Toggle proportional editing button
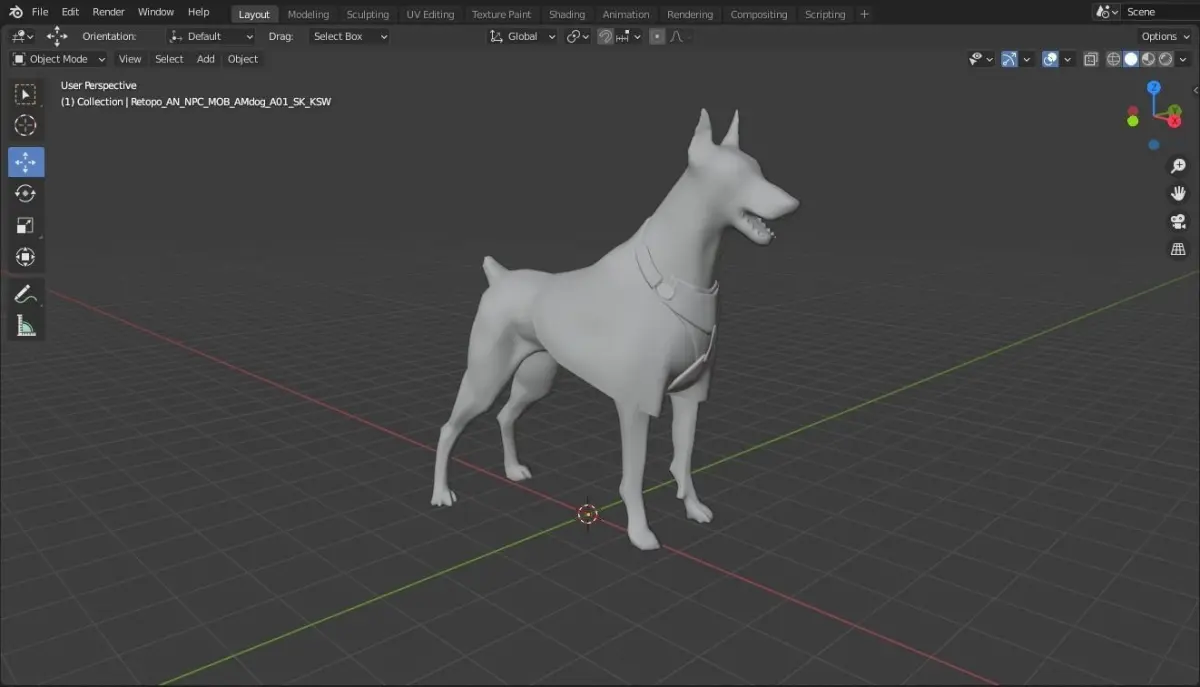Screen dimensions: 1200x687 click(656, 36)
